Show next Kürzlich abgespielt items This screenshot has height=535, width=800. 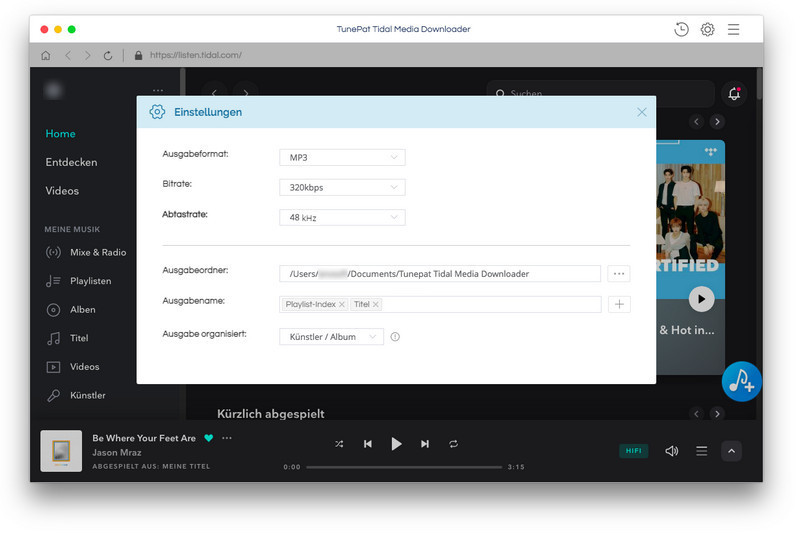tap(717, 414)
